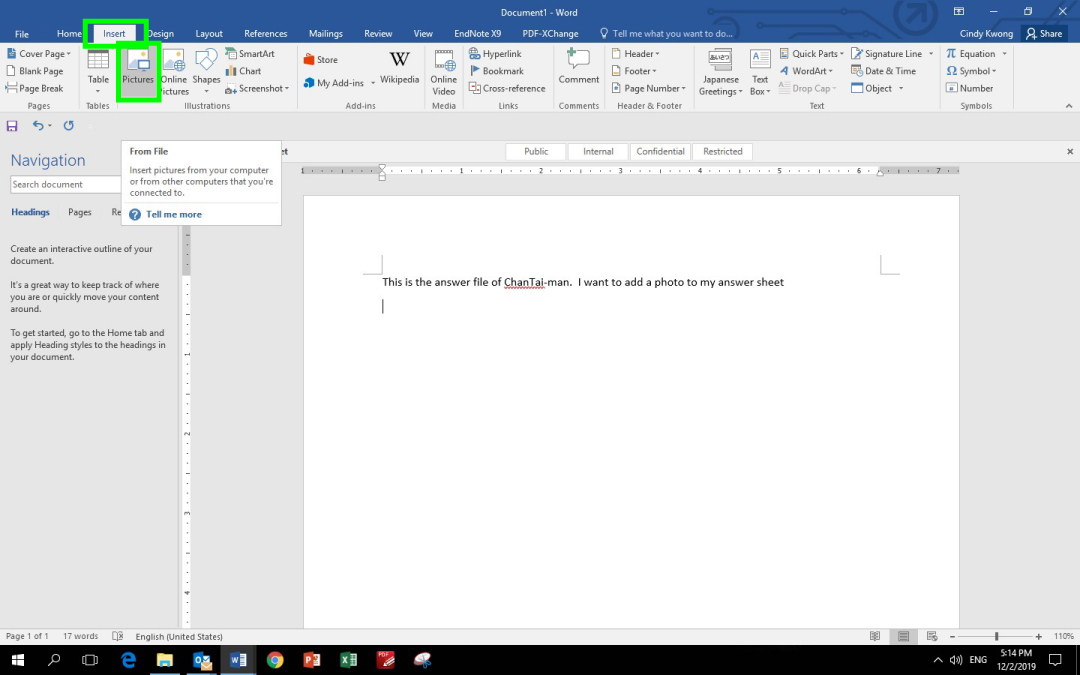Expand the WordArt dropdown
The image size is (1080, 675).
(x=831, y=71)
